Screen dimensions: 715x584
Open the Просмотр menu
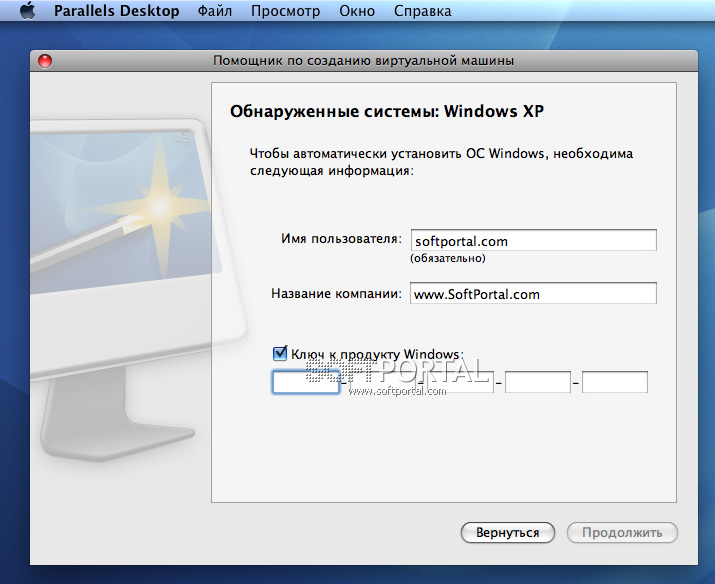pyautogui.click(x=285, y=11)
